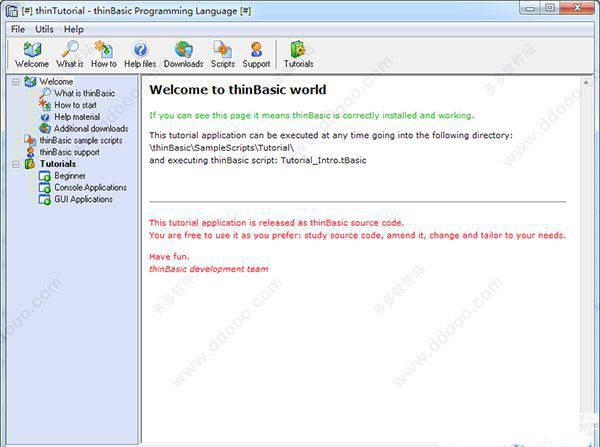Open the Tutorials toolbar icon
The image size is (600, 447).
point(298,49)
